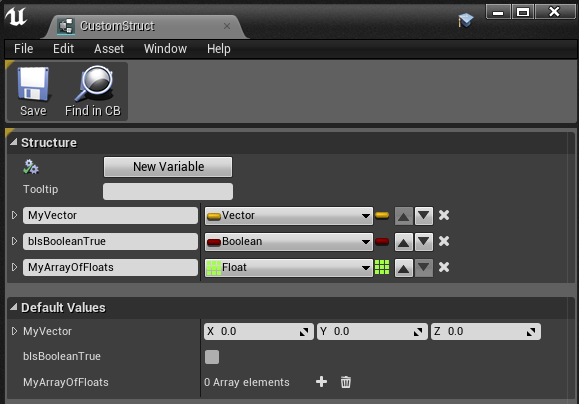
Task: Toggle bIsBooleanTrue default value checkbox
Action: click(x=212, y=357)
